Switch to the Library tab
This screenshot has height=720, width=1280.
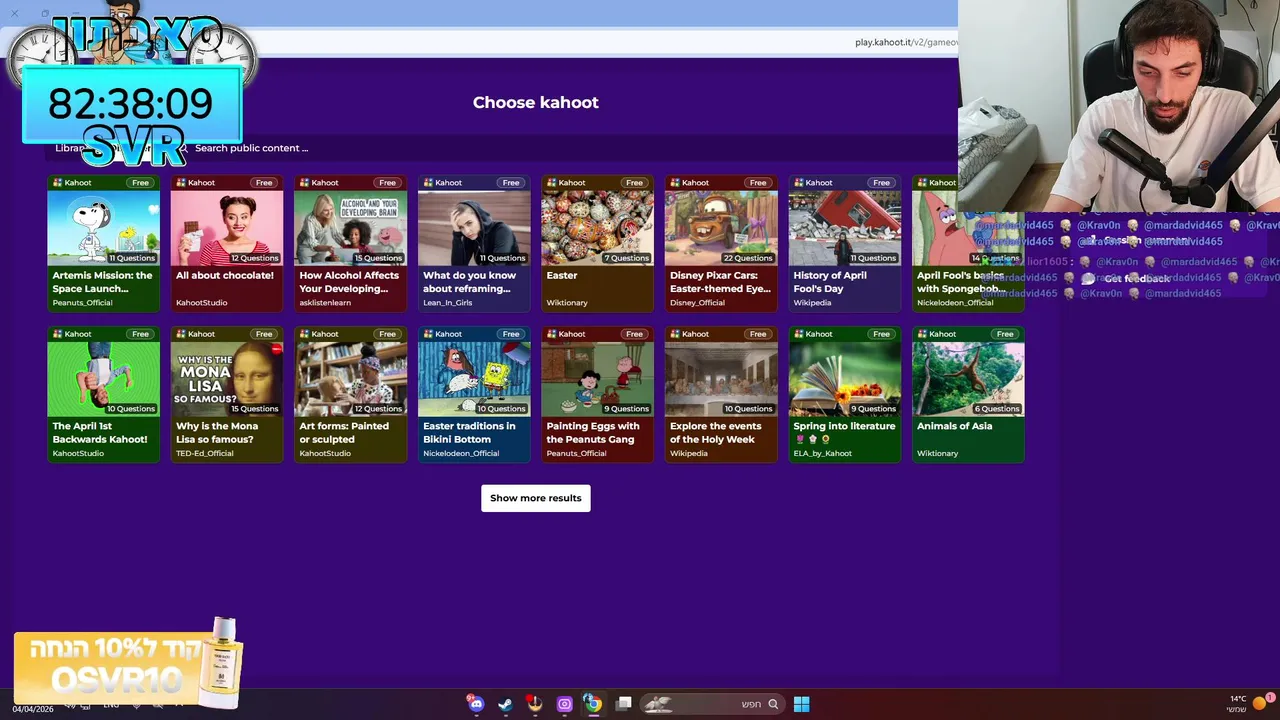71,148
